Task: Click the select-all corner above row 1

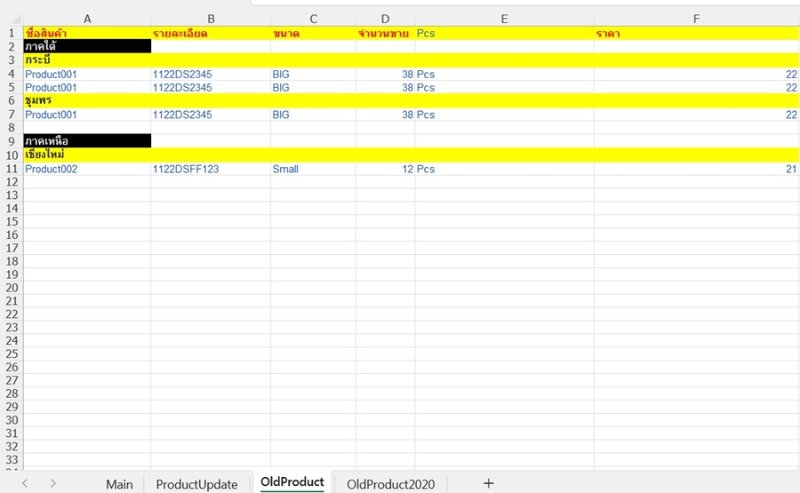Action: (11, 18)
